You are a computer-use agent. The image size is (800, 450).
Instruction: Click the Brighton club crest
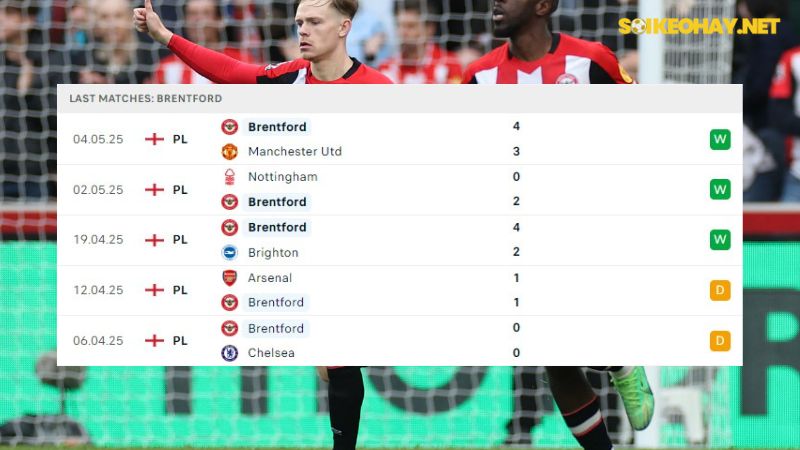[230, 253]
